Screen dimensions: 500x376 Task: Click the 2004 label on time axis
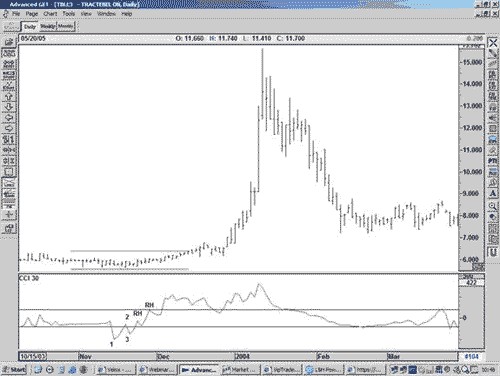pos(242,356)
